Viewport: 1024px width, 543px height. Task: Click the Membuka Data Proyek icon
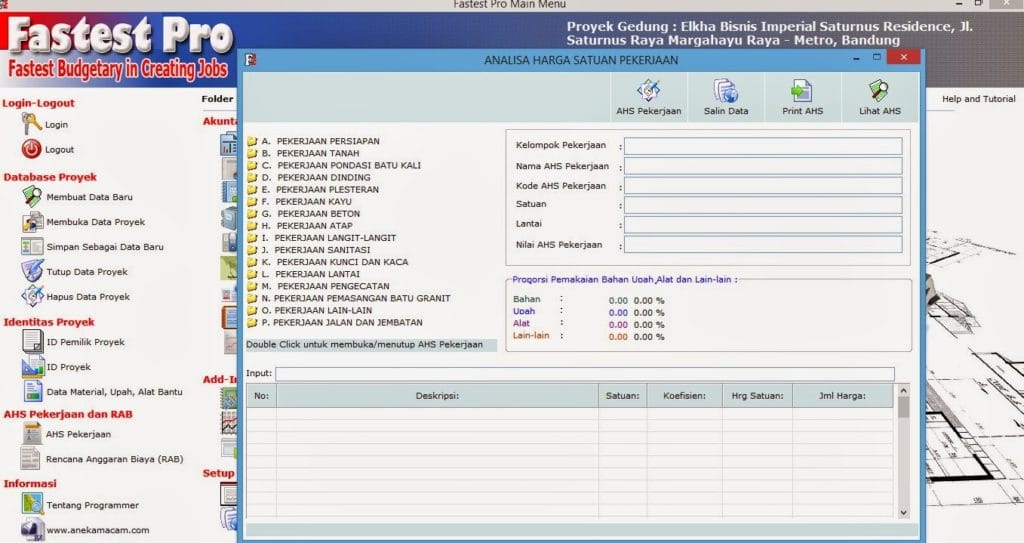click(x=32, y=222)
